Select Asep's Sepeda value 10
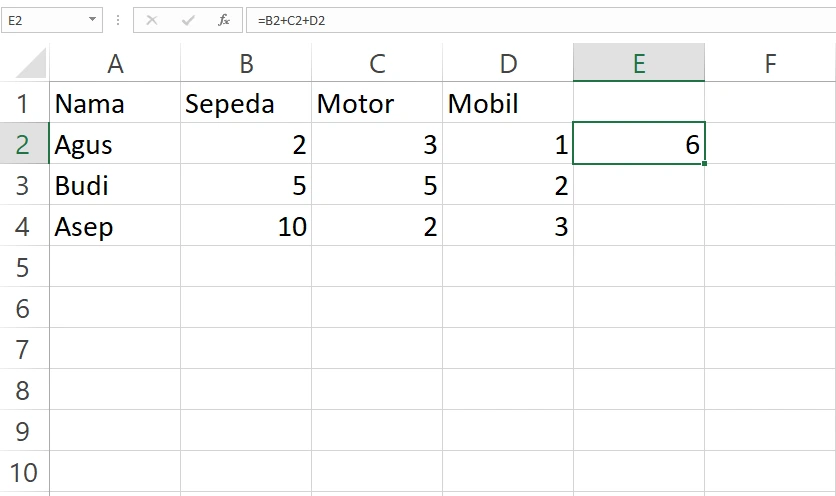Screen dimensions: 836x496 coord(246,226)
